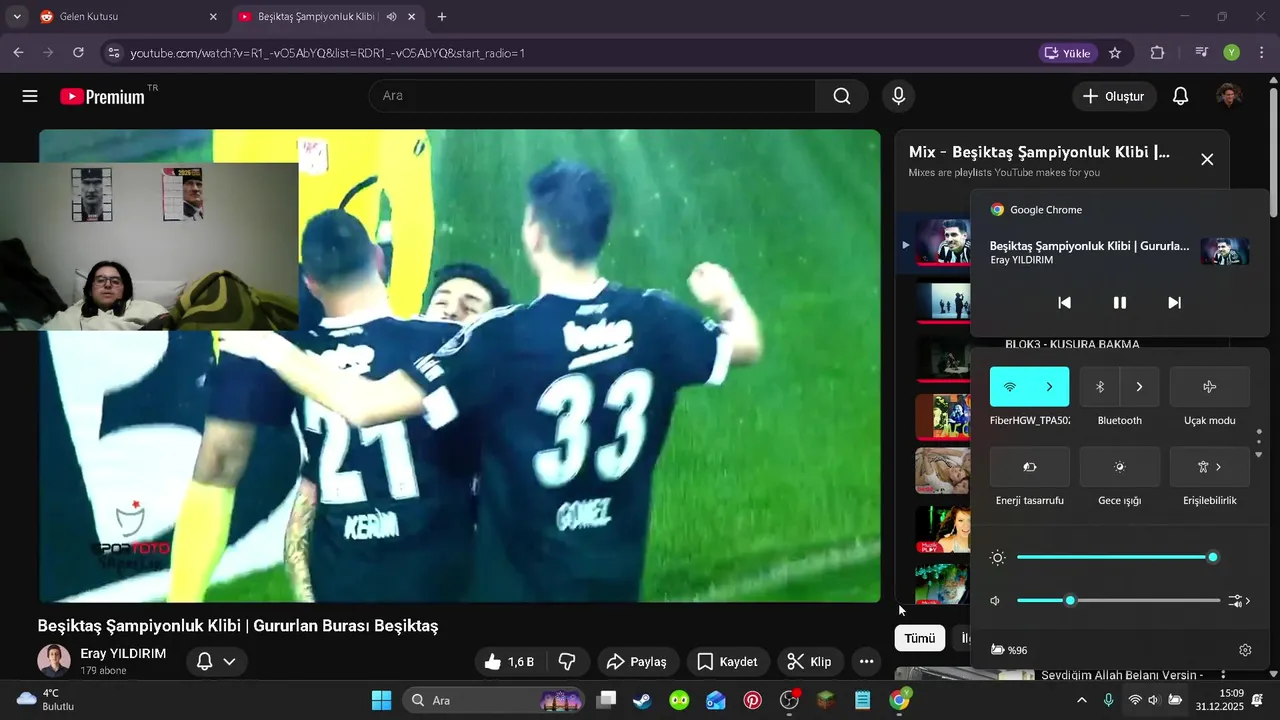Open YouTube notifications bell
The width and height of the screenshot is (1280, 720).
(1180, 96)
